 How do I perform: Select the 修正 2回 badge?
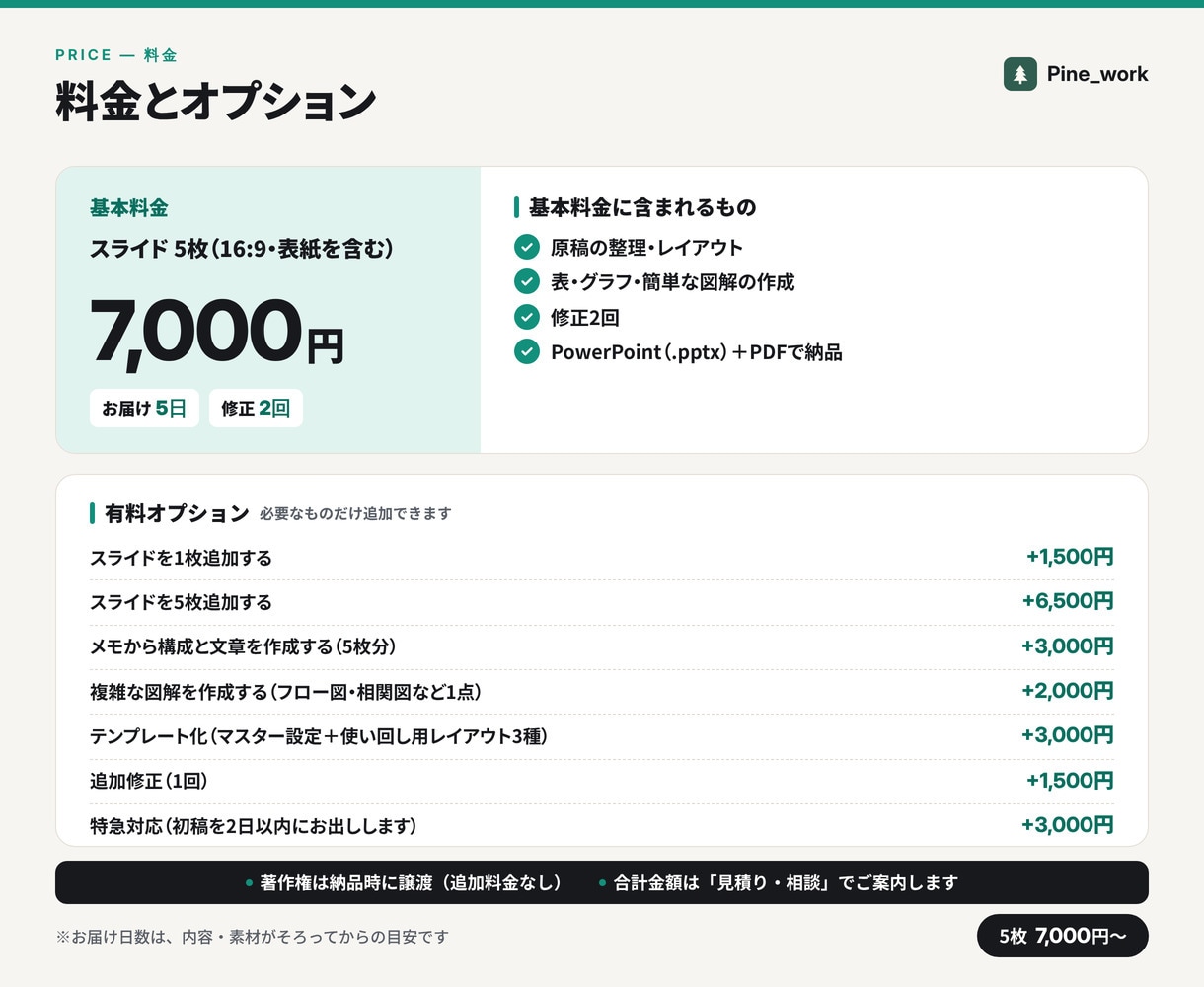point(256,408)
